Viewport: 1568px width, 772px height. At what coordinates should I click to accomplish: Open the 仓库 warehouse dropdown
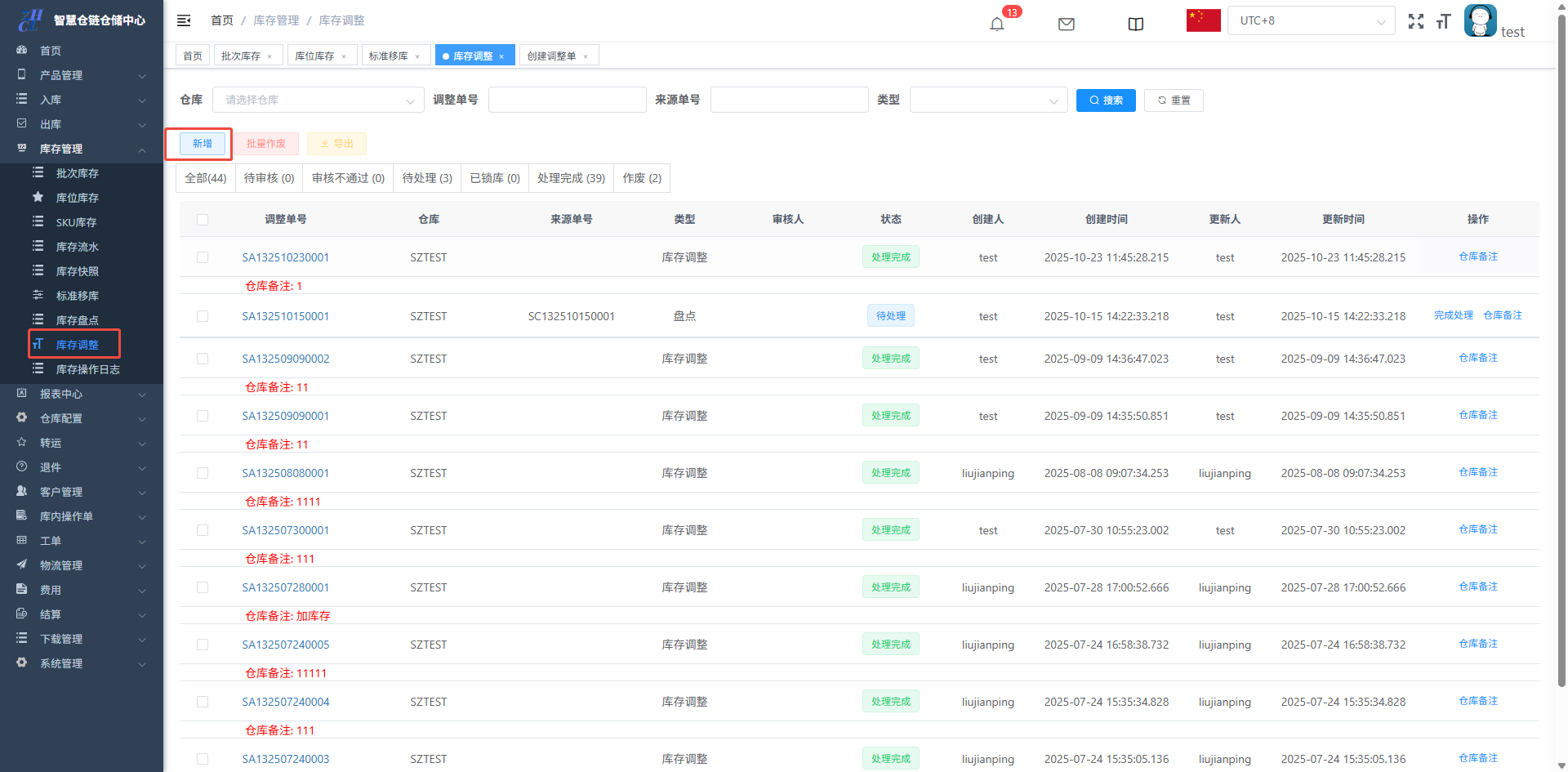[318, 100]
